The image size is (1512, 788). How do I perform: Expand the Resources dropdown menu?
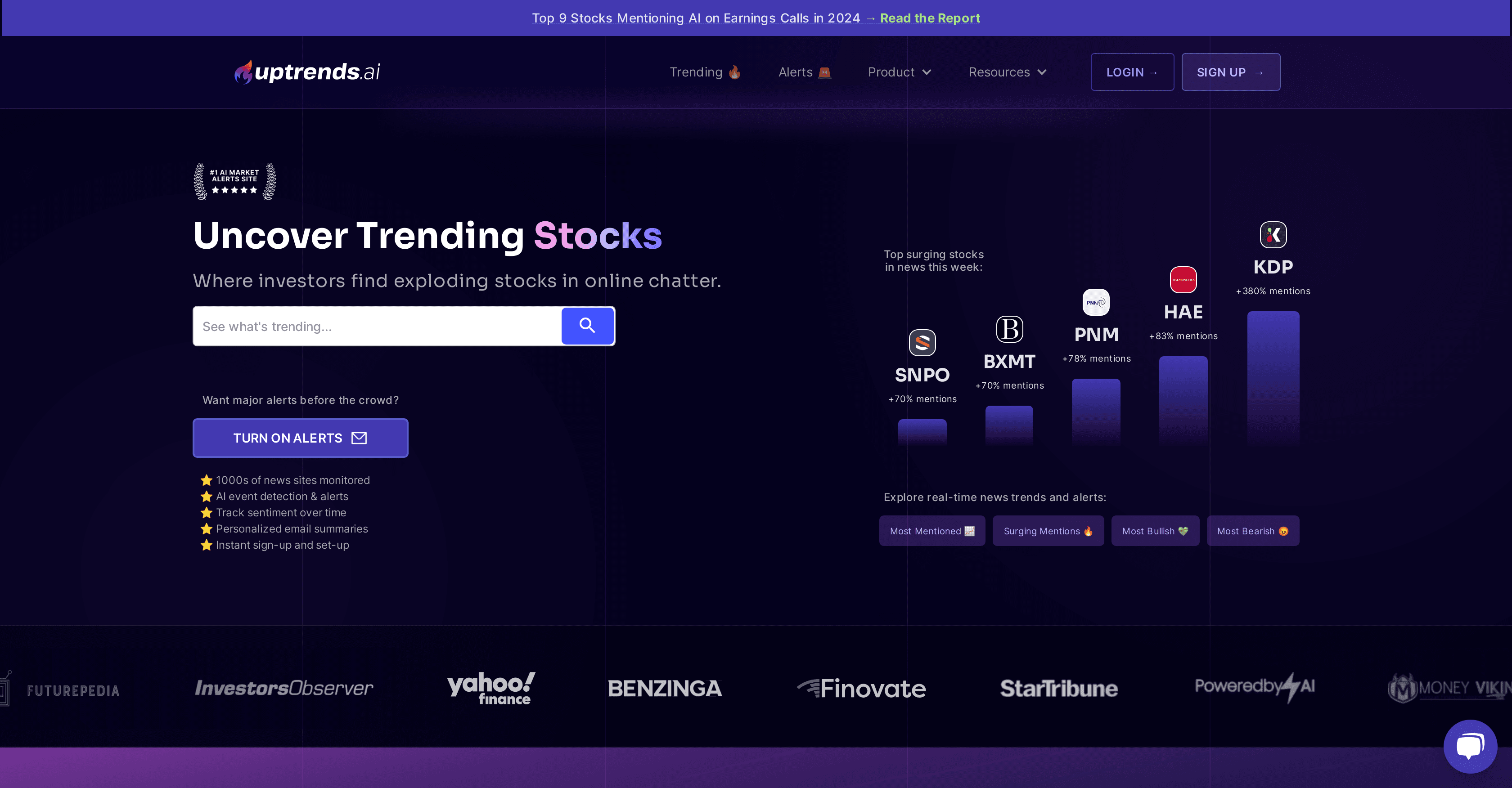(x=1007, y=72)
